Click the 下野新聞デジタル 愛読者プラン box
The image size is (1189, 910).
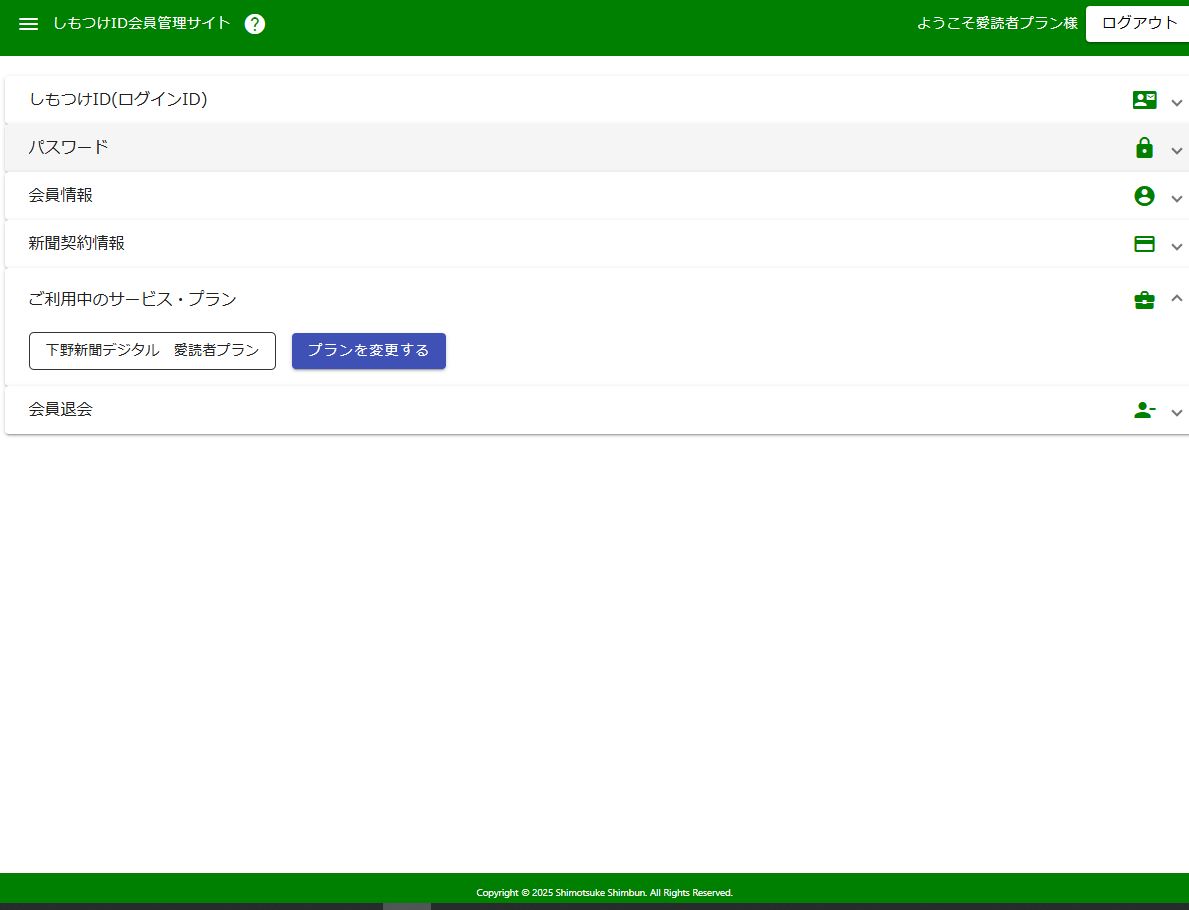[152, 351]
